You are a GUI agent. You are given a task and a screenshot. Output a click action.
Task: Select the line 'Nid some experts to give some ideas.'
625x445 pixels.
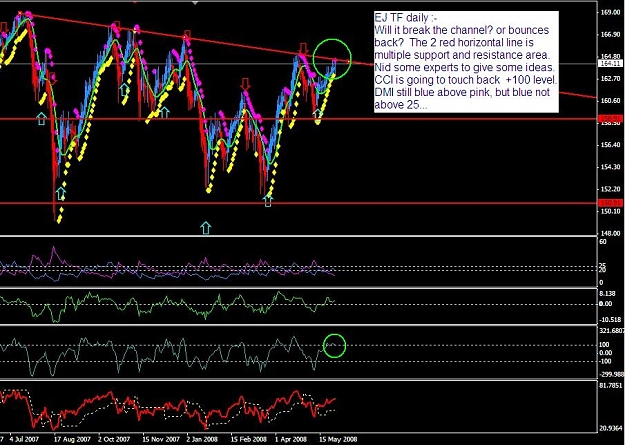(464, 67)
